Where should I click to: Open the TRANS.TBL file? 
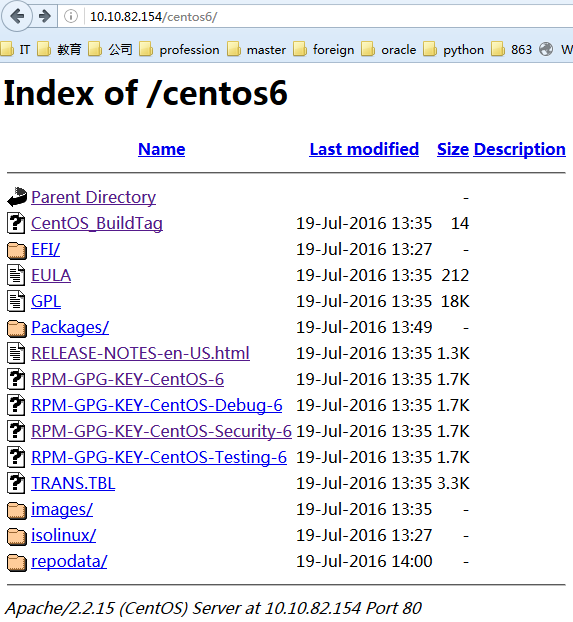pos(73,483)
